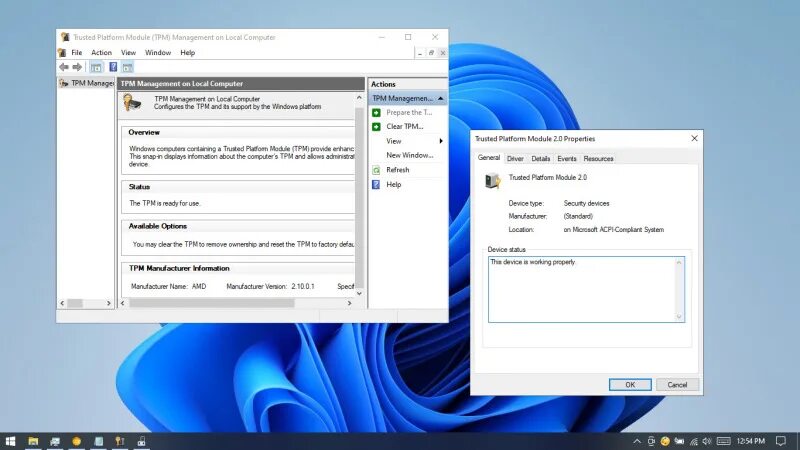Open File Explorer from the taskbar
This screenshot has width=800, height=450.
pyautogui.click(x=33, y=441)
